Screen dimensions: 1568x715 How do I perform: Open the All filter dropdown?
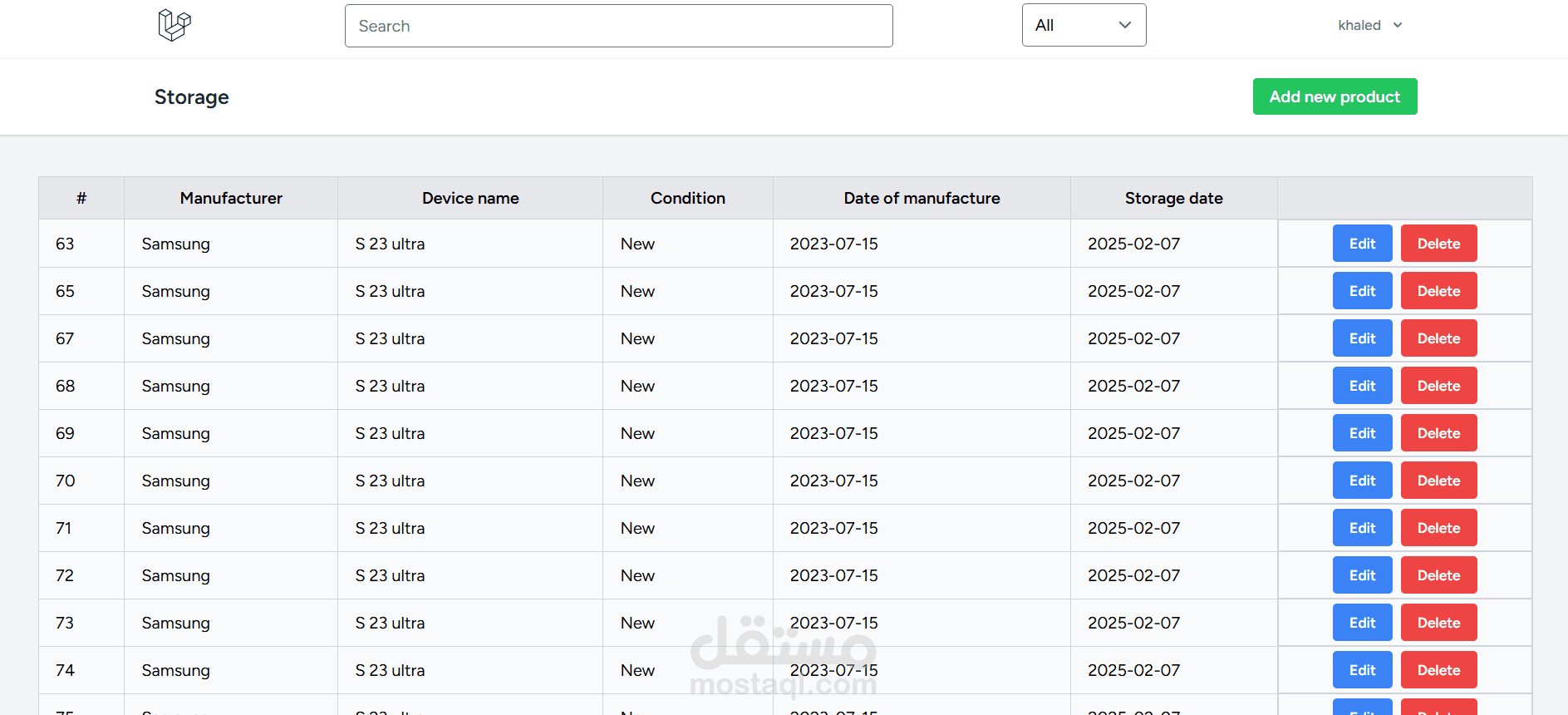(1084, 25)
